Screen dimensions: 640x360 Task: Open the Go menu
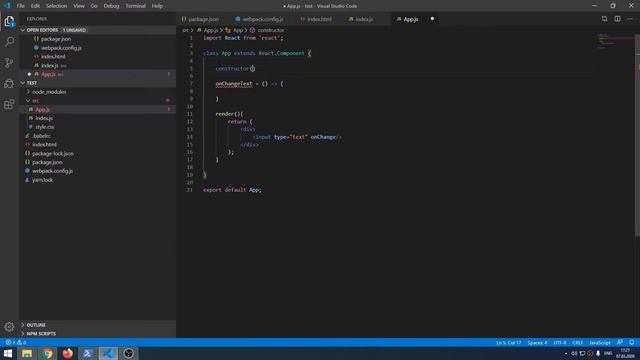94,6
